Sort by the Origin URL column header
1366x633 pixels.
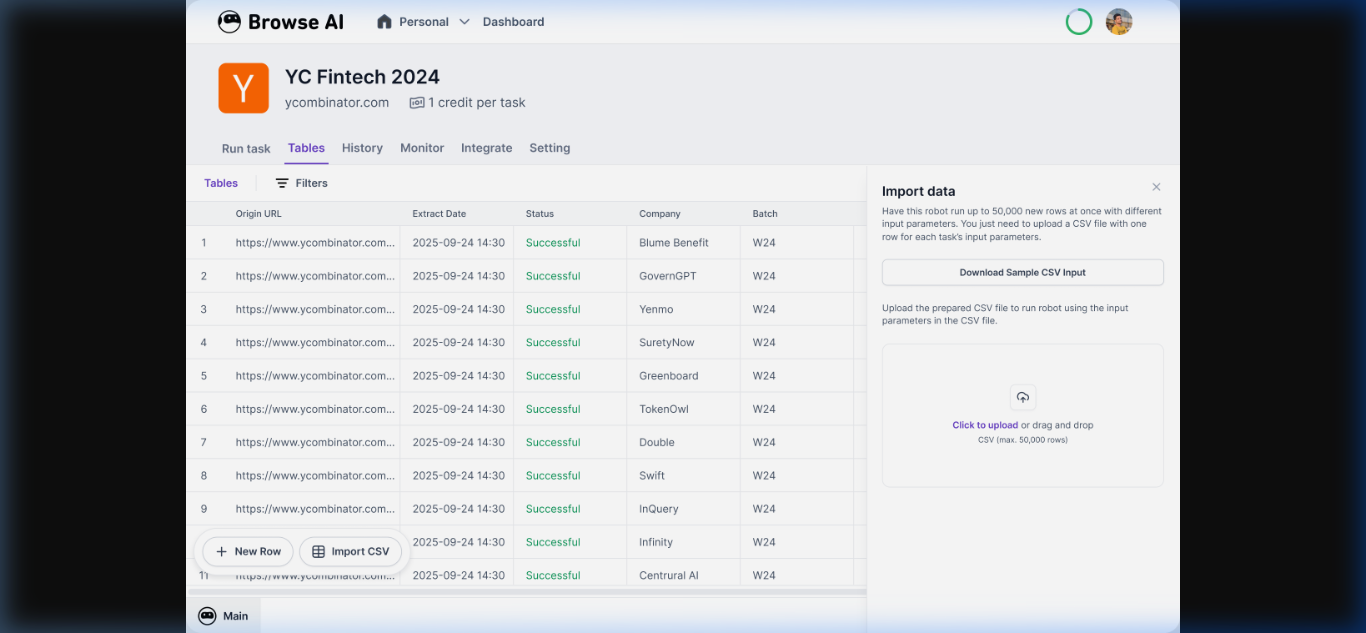tap(259, 214)
